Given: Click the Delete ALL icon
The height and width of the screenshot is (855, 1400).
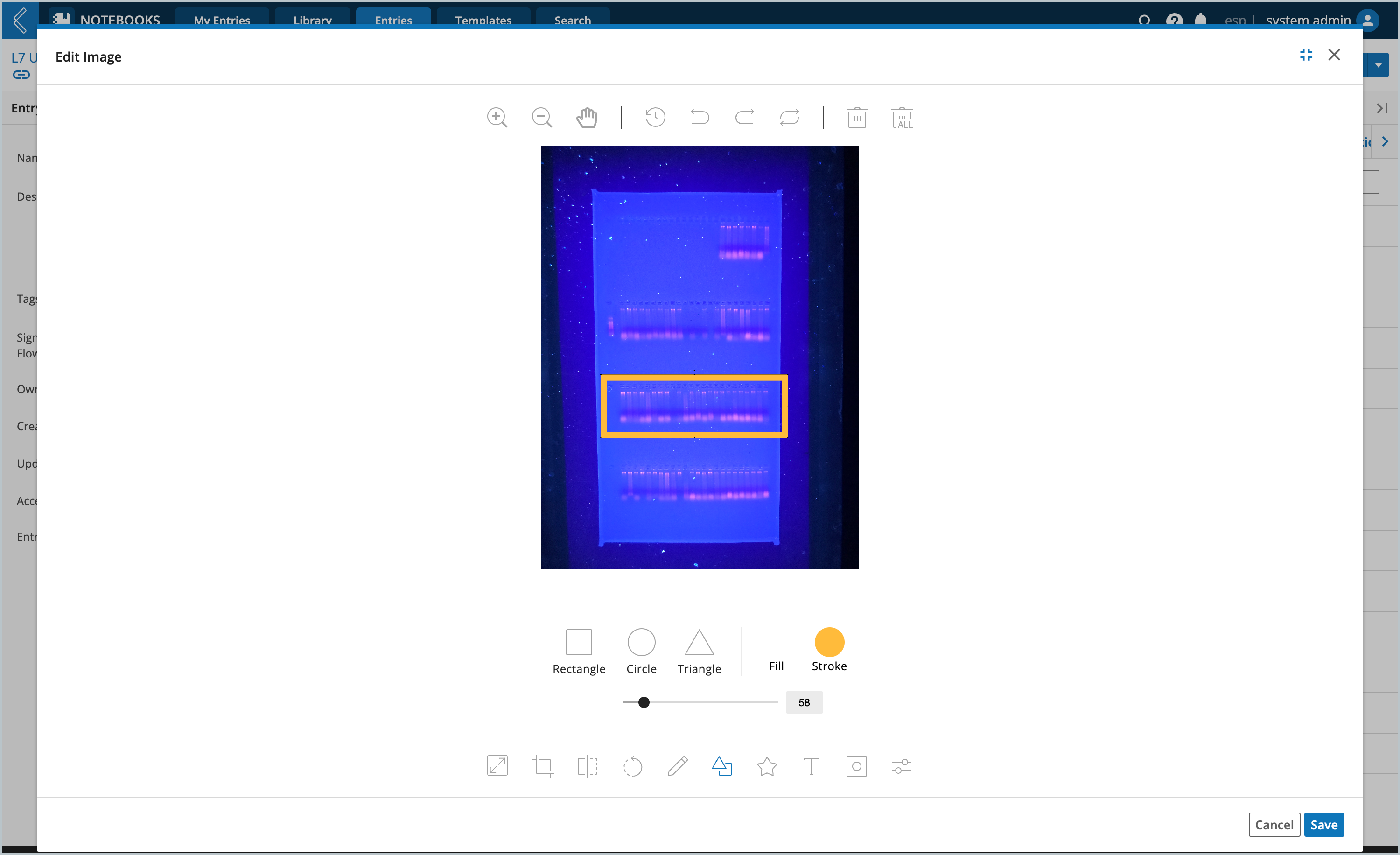Looking at the screenshot, I should [x=902, y=118].
